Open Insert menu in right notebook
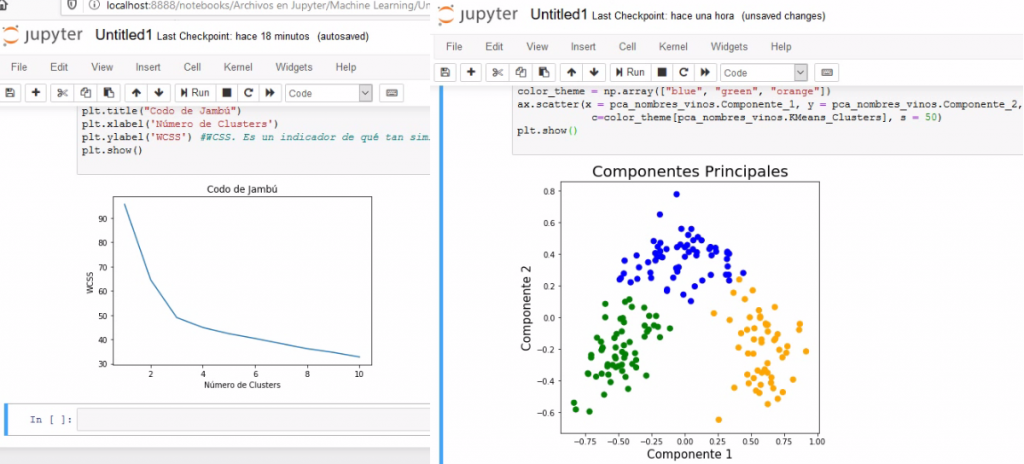The width and height of the screenshot is (1024, 464). 583,46
